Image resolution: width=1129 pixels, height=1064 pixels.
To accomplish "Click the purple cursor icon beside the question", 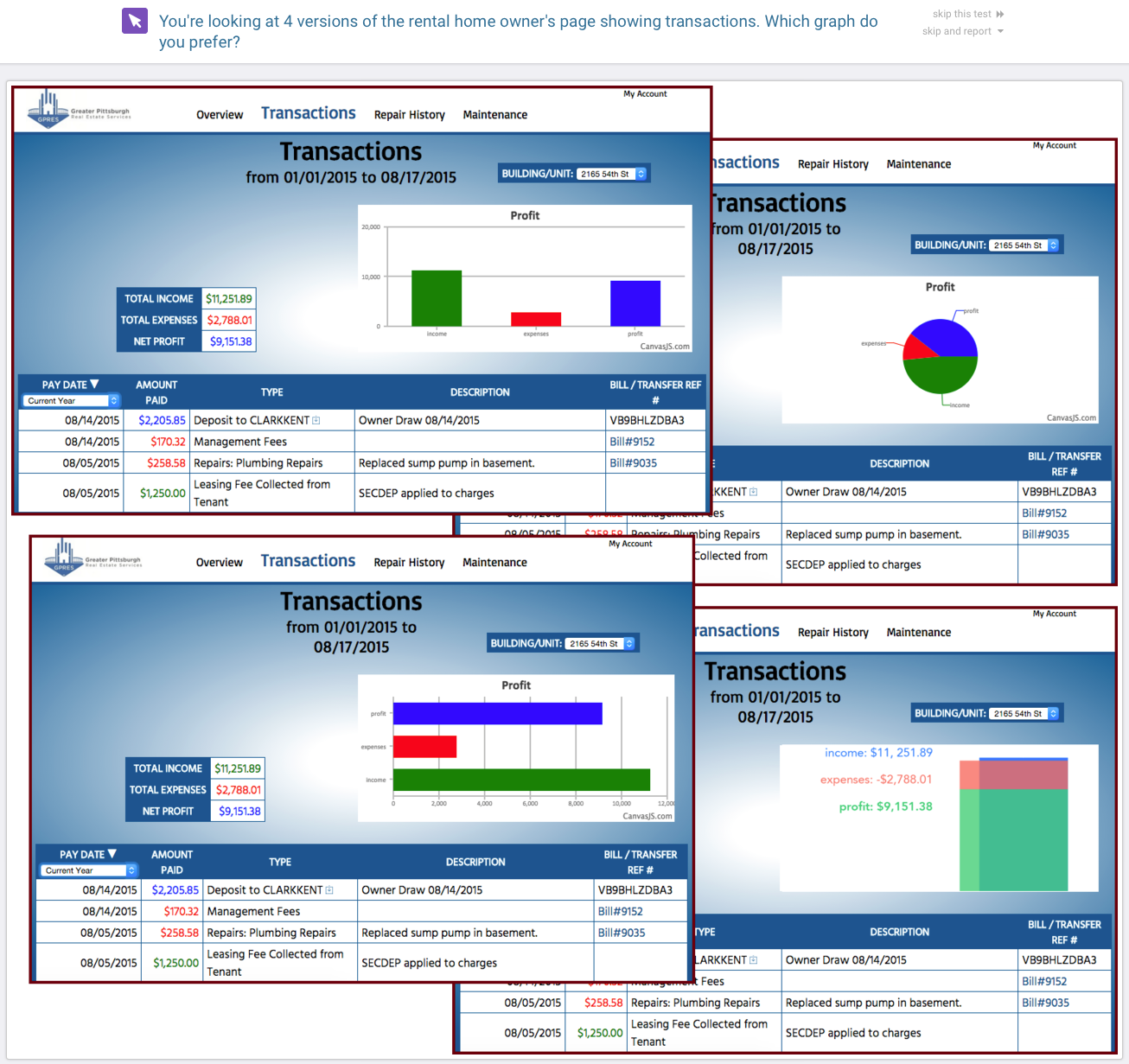I will click(x=135, y=22).
